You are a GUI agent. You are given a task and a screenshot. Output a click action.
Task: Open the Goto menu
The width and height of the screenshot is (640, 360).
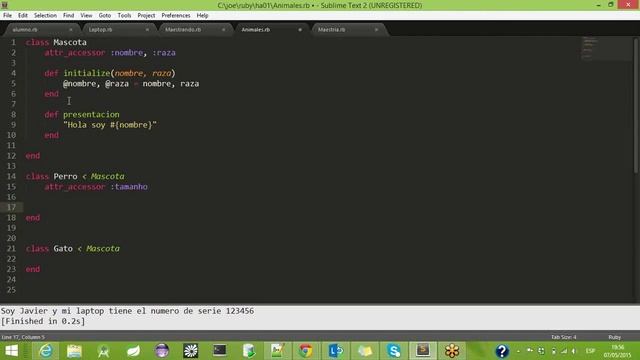click(x=104, y=16)
